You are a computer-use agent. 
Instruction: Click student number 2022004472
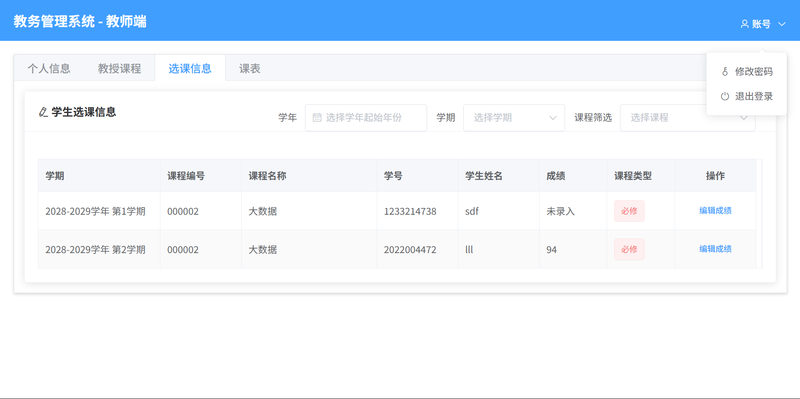pyautogui.click(x=410, y=250)
